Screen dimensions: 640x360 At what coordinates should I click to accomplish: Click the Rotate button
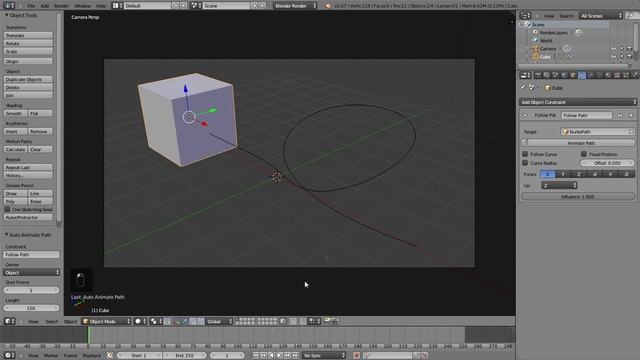tap(28, 43)
